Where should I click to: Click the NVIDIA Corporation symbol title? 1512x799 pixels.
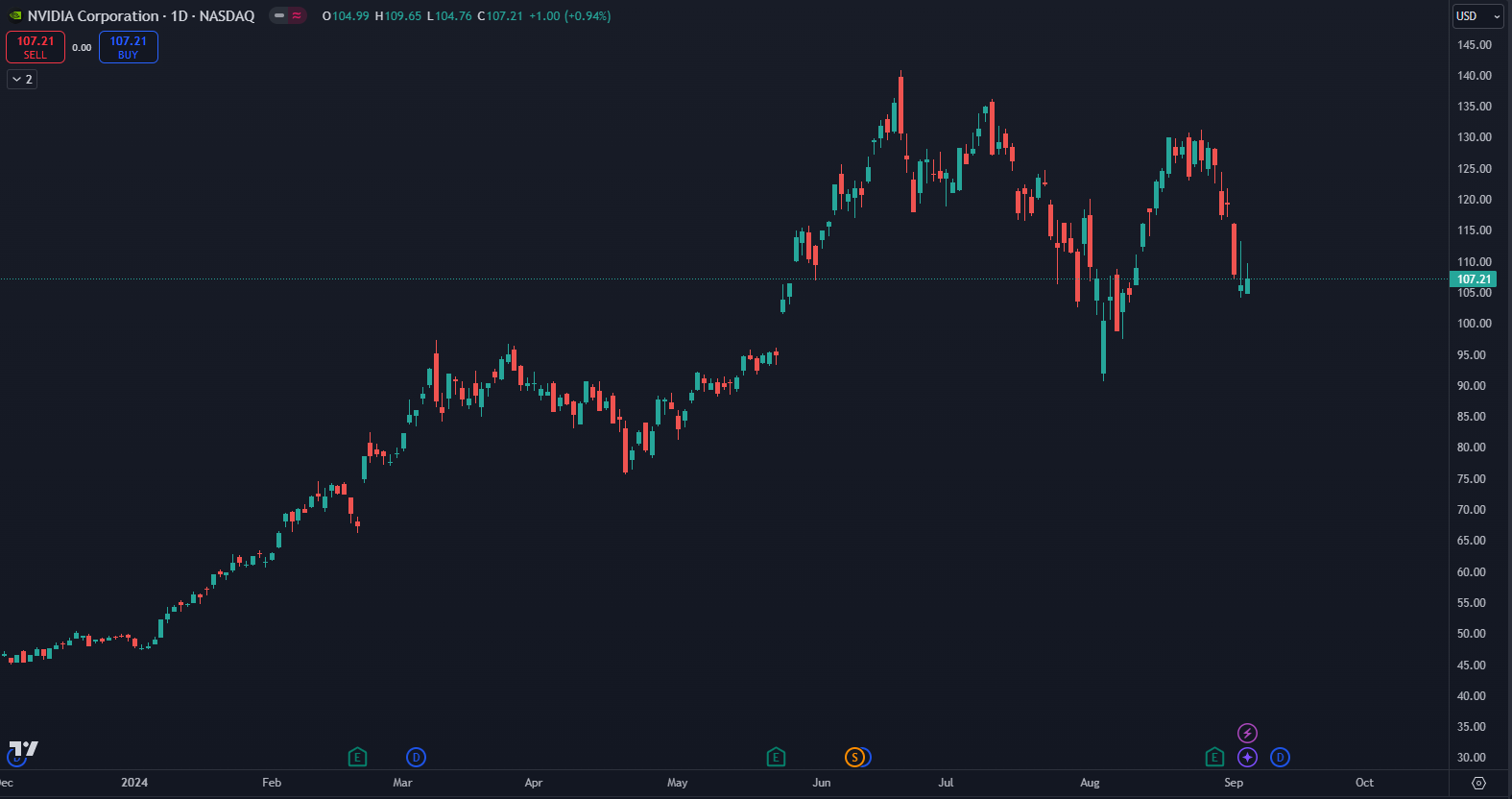93,16
